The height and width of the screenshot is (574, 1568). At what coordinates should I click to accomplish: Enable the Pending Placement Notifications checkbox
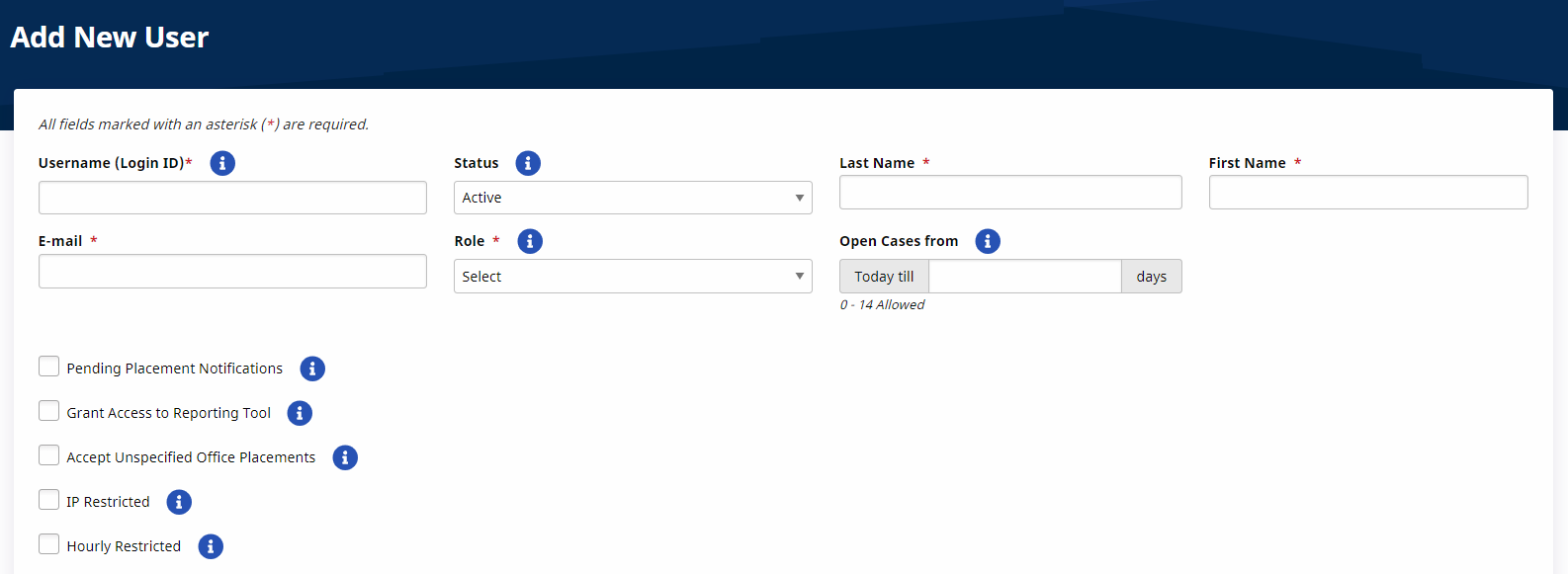48,367
